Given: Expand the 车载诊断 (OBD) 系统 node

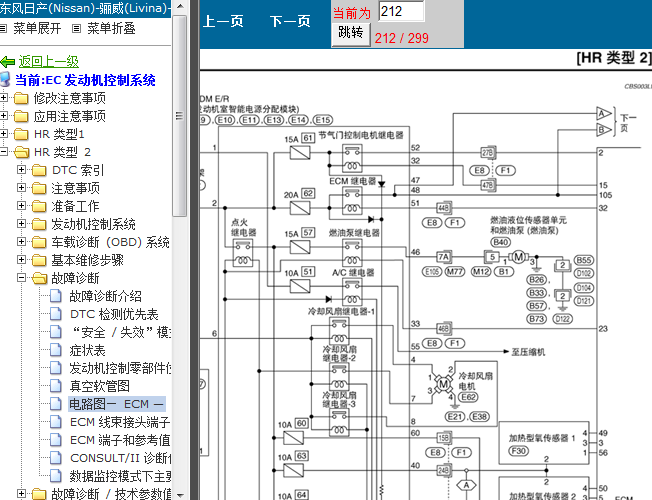Looking at the screenshot, I should [x=22, y=241].
